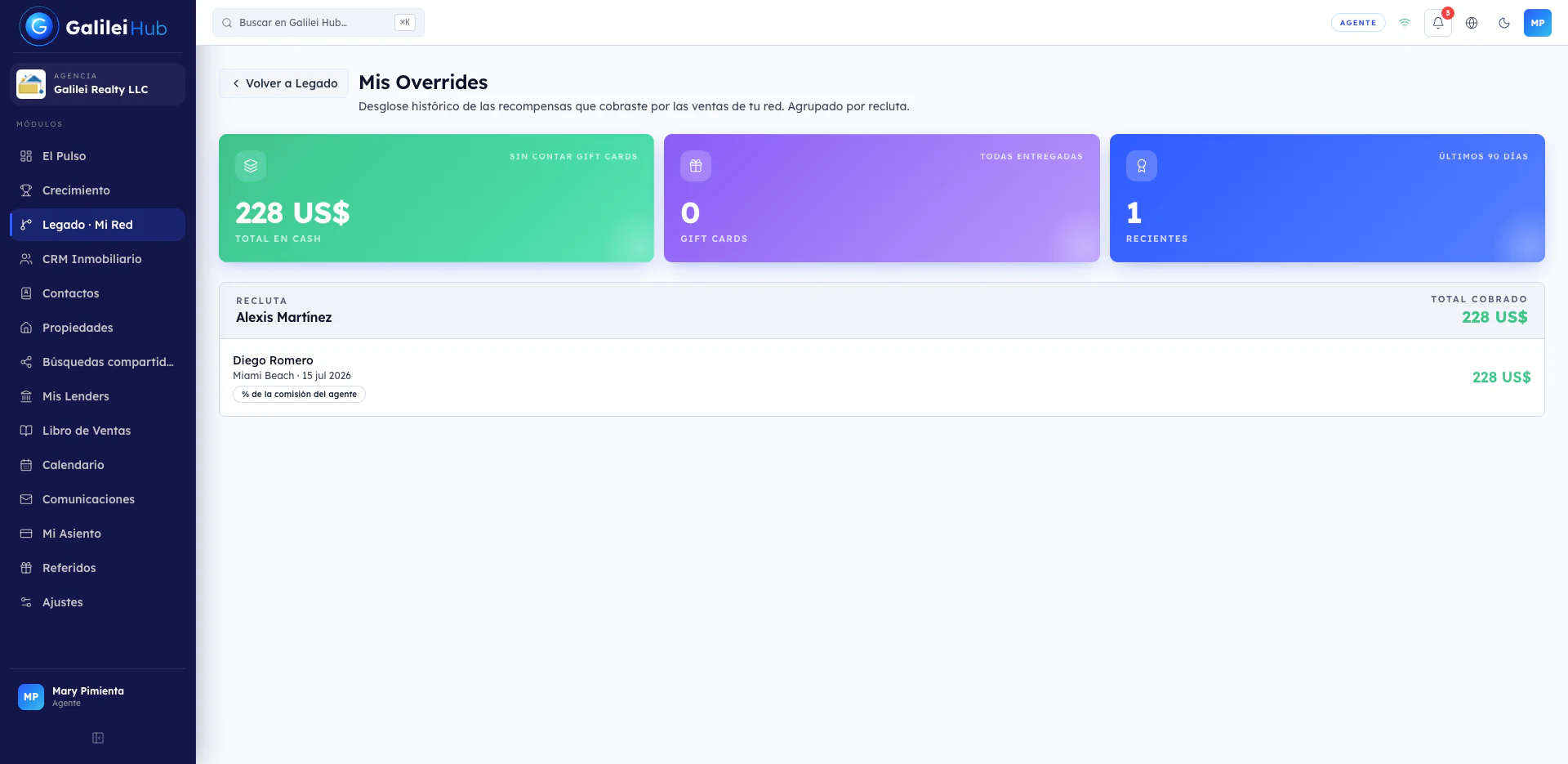This screenshot has height=764, width=1568.
Task: Click the Diego Romero row 228 US$ amount
Action: pyautogui.click(x=1501, y=378)
